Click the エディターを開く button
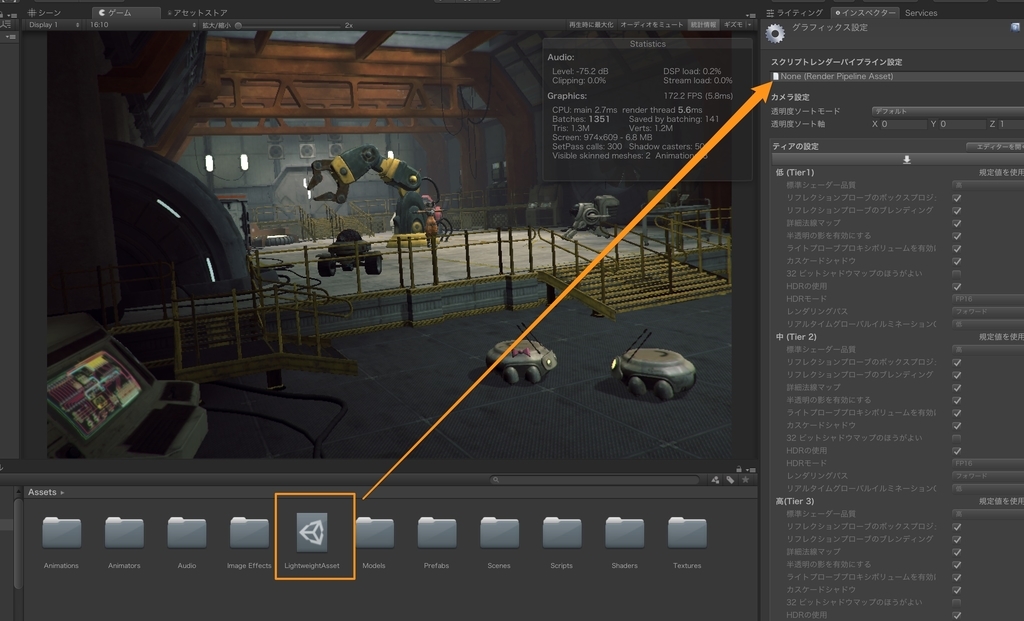This screenshot has height=621, width=1024. [x=995, y=147]
